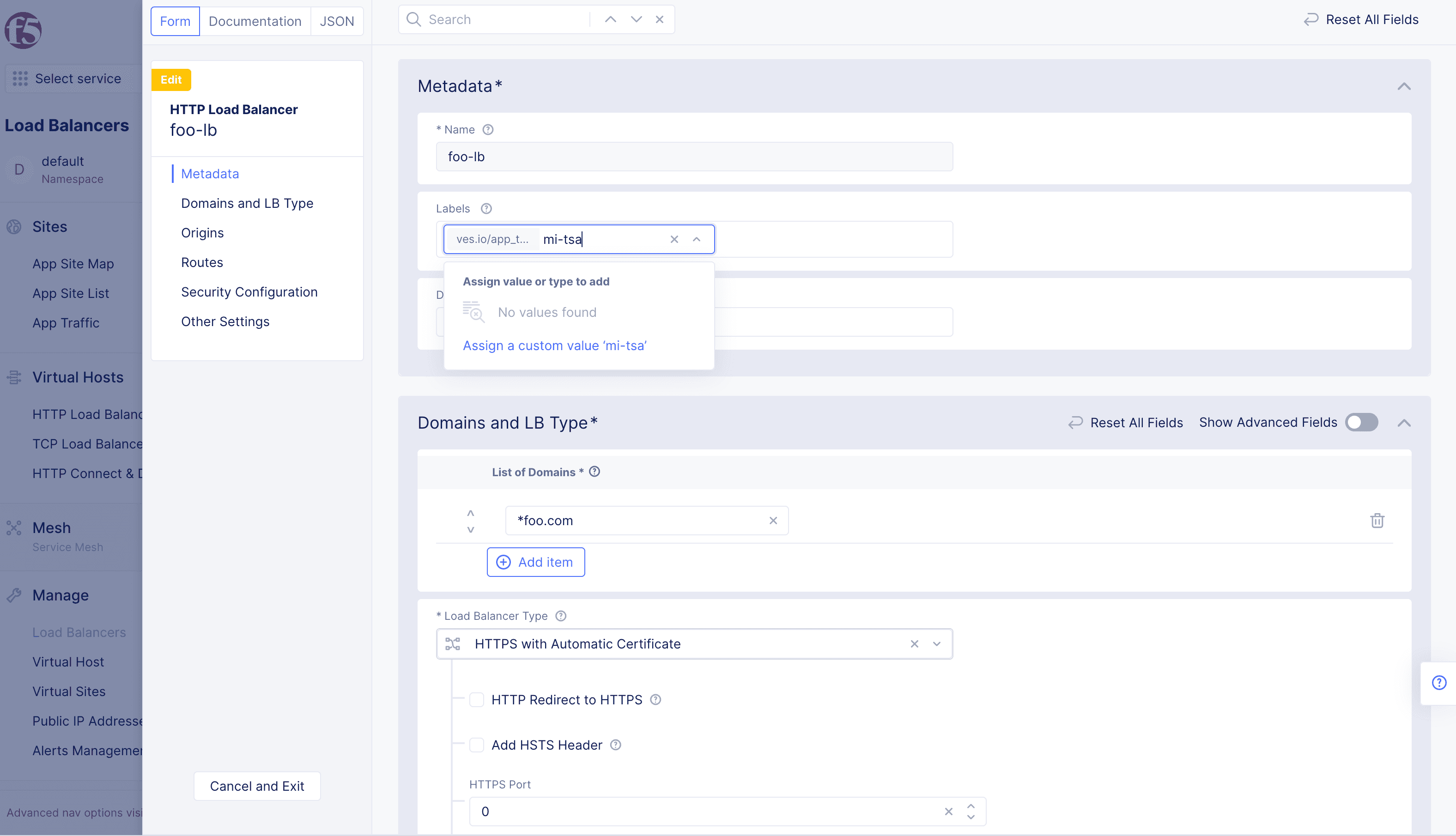The image size is (1456, 836).
Task: Switch to the Documentation tab
Action: pyautogui.click(x=253, y=20)
